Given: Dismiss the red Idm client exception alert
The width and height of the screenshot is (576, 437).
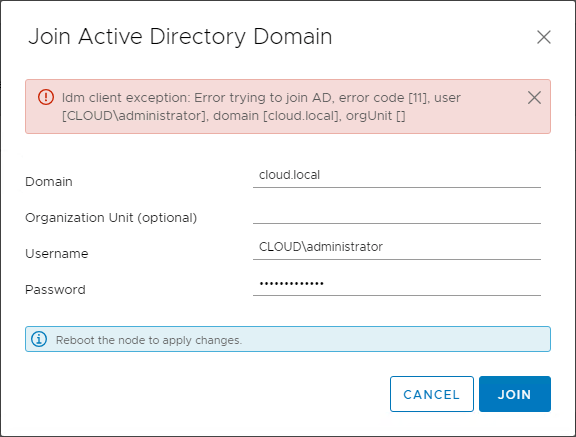Looking at the screenshot, I should point(534,98).
